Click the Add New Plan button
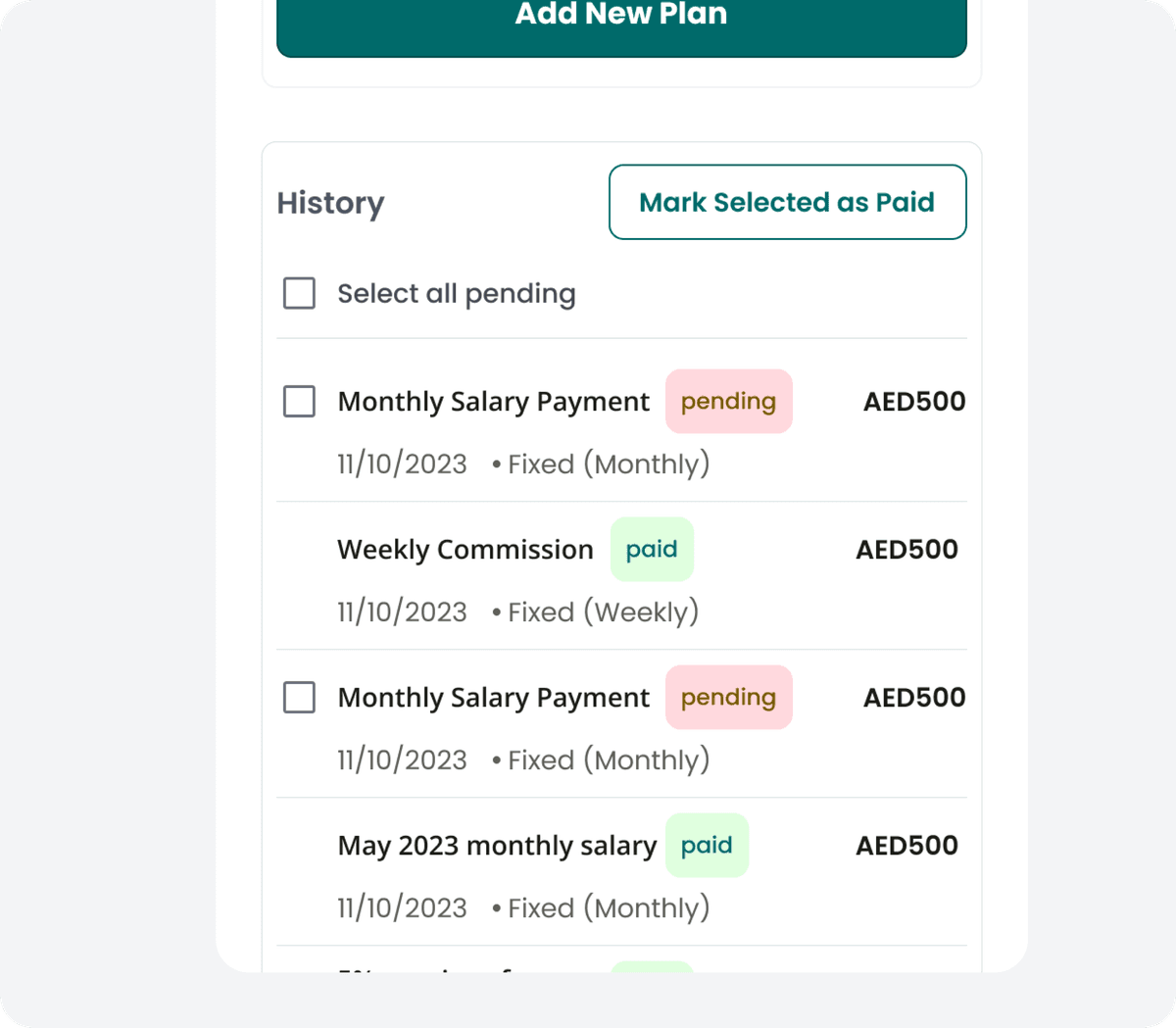The width and height of the screenshot is (1176, 1028). click(621, 15)
